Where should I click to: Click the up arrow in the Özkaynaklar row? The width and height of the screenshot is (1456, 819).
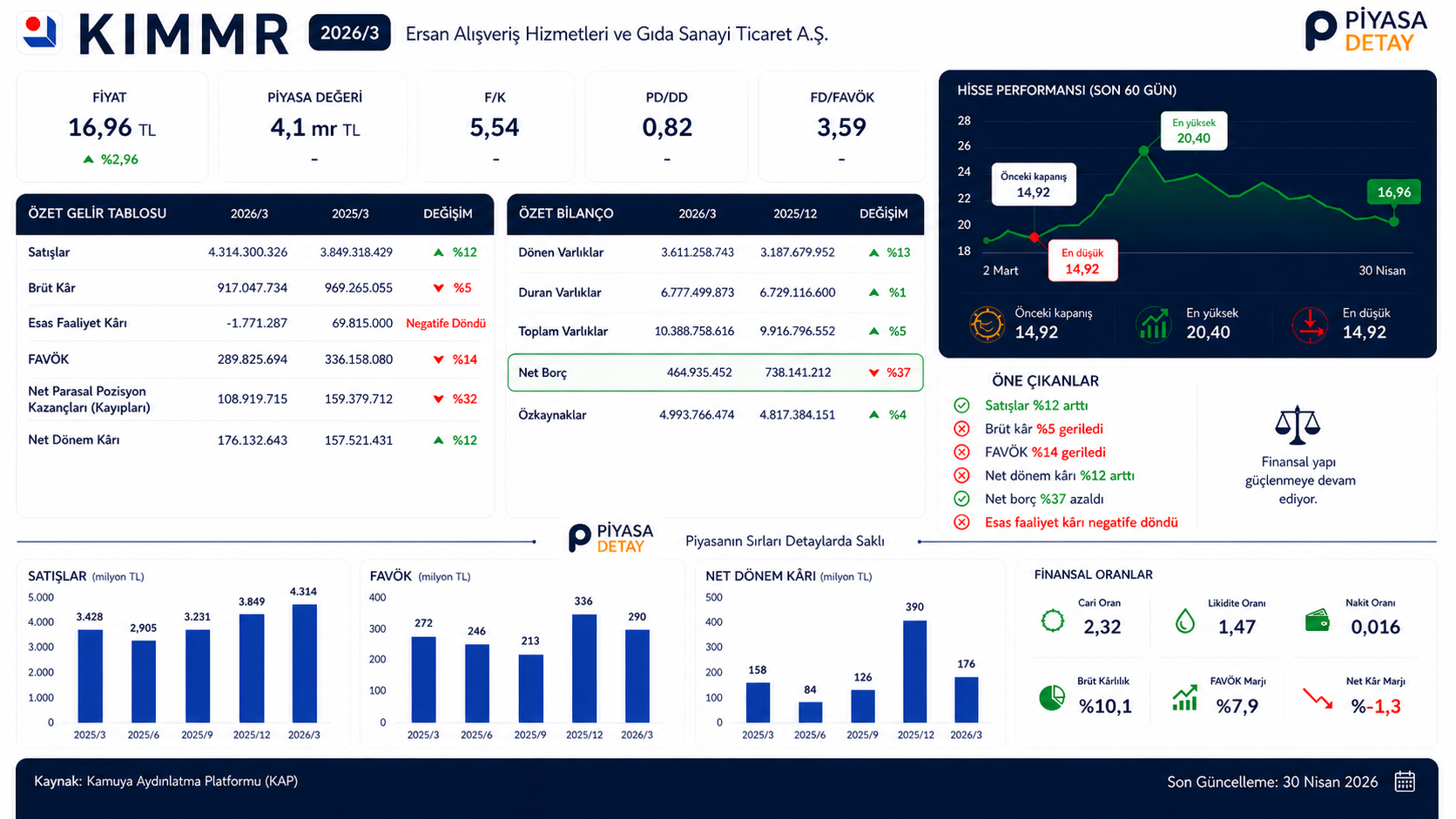873,415
